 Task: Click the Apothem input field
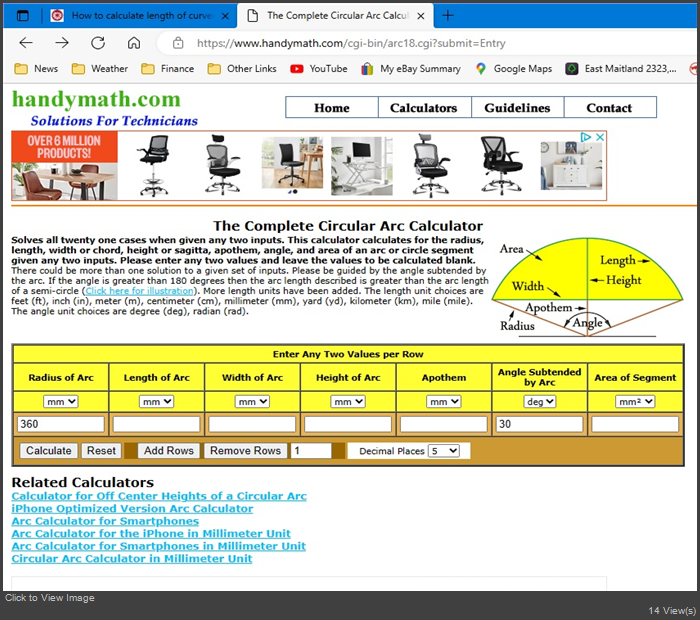(x=444, y=424)
